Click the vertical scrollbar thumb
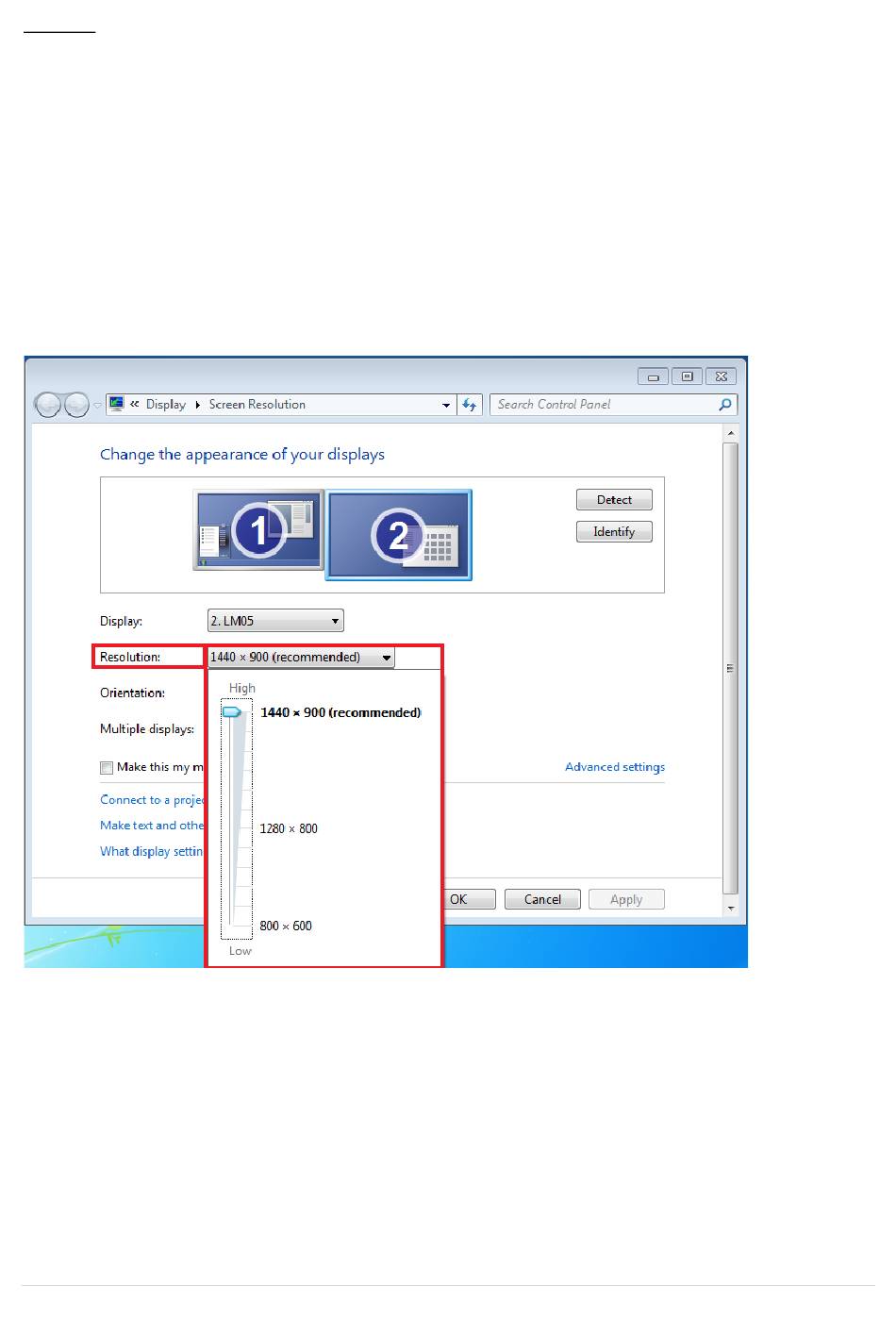Image resolution: width=896 pixels, height=1319 pixels. tap(730, 668)
